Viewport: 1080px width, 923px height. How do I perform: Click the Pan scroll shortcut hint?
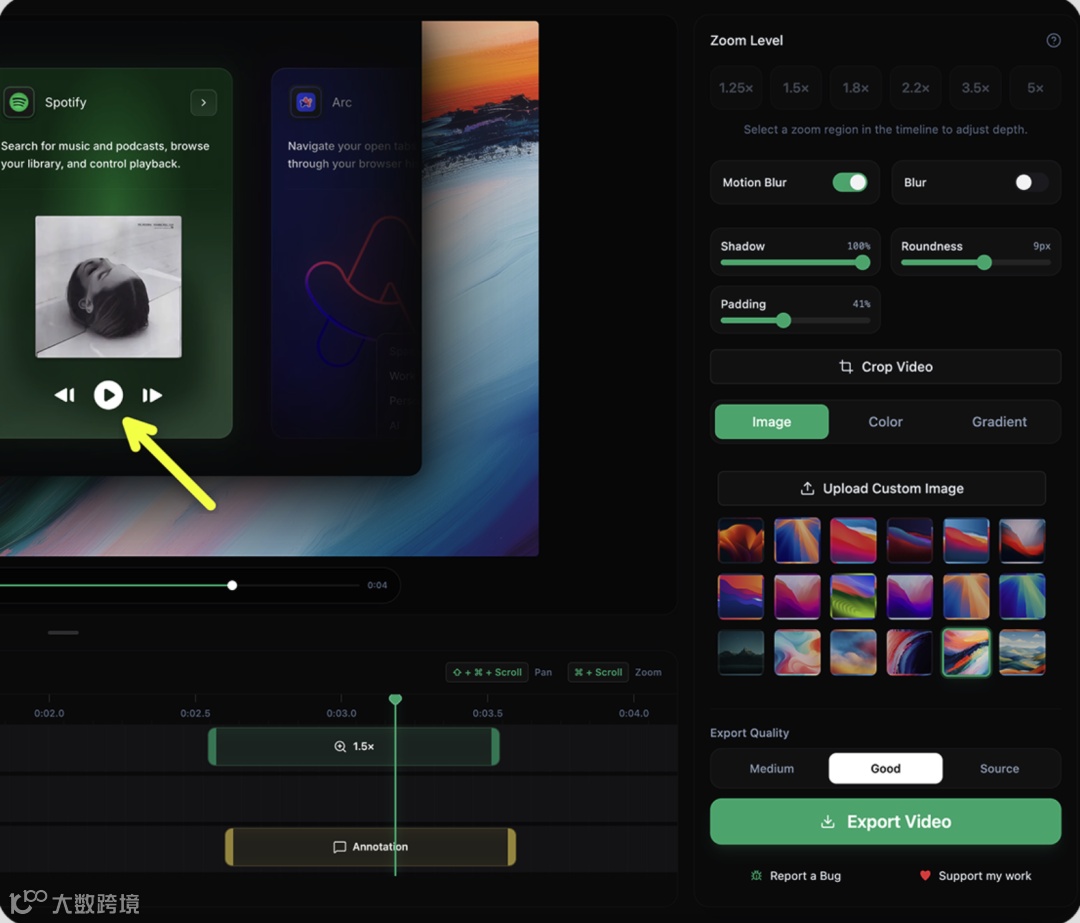point(487,672)
